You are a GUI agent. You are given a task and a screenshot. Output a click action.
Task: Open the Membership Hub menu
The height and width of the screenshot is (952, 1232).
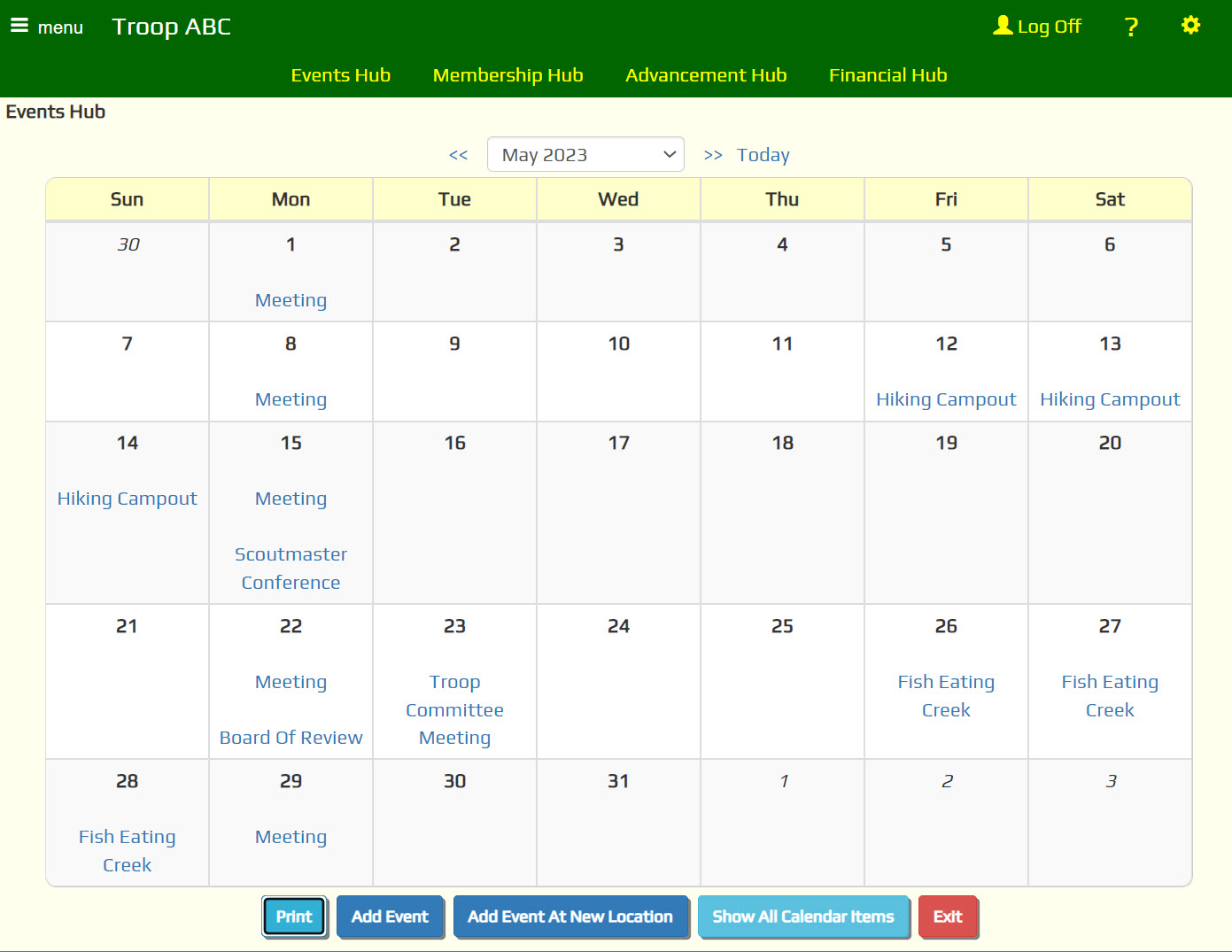click(508, 75)
